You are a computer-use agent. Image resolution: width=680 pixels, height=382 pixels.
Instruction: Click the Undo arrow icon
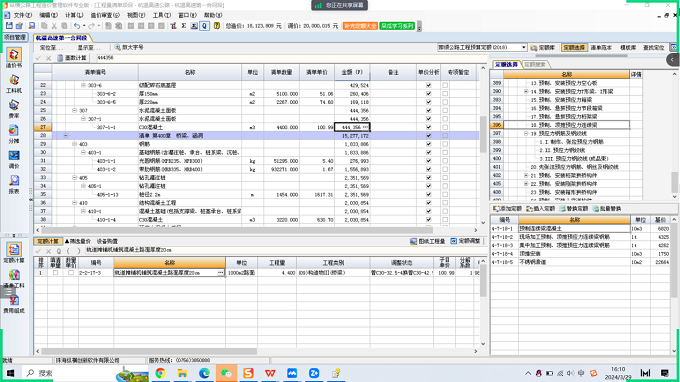pyautogui.click(x=76, y=26)
